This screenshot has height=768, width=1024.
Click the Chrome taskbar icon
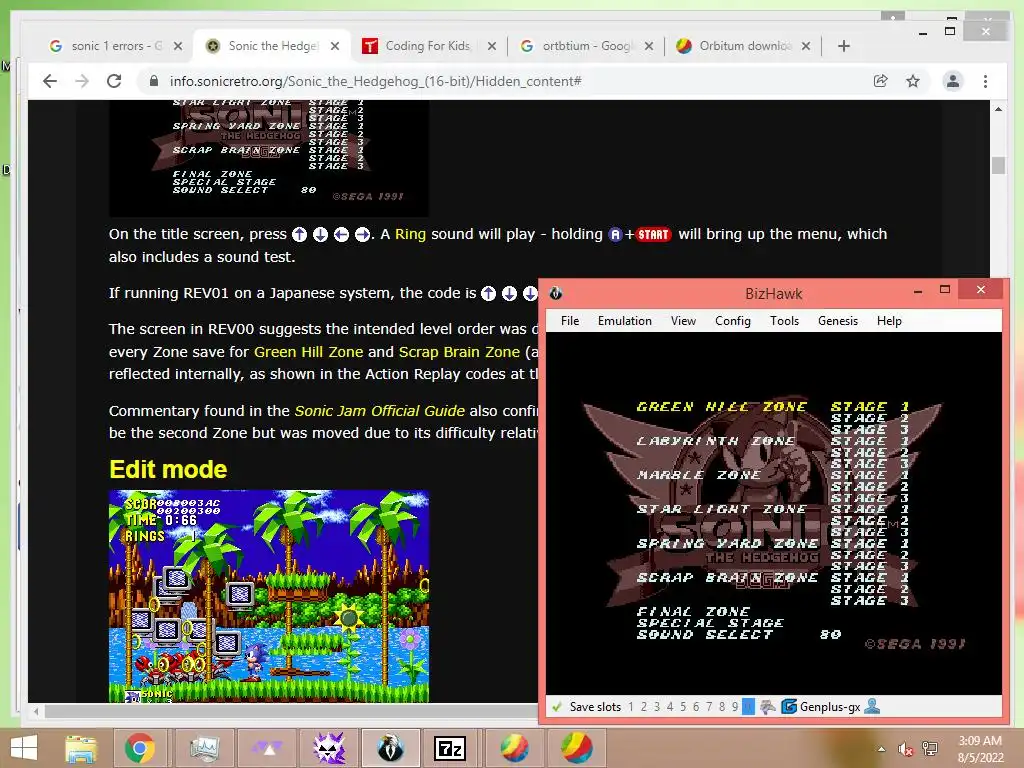pos(139,748)
